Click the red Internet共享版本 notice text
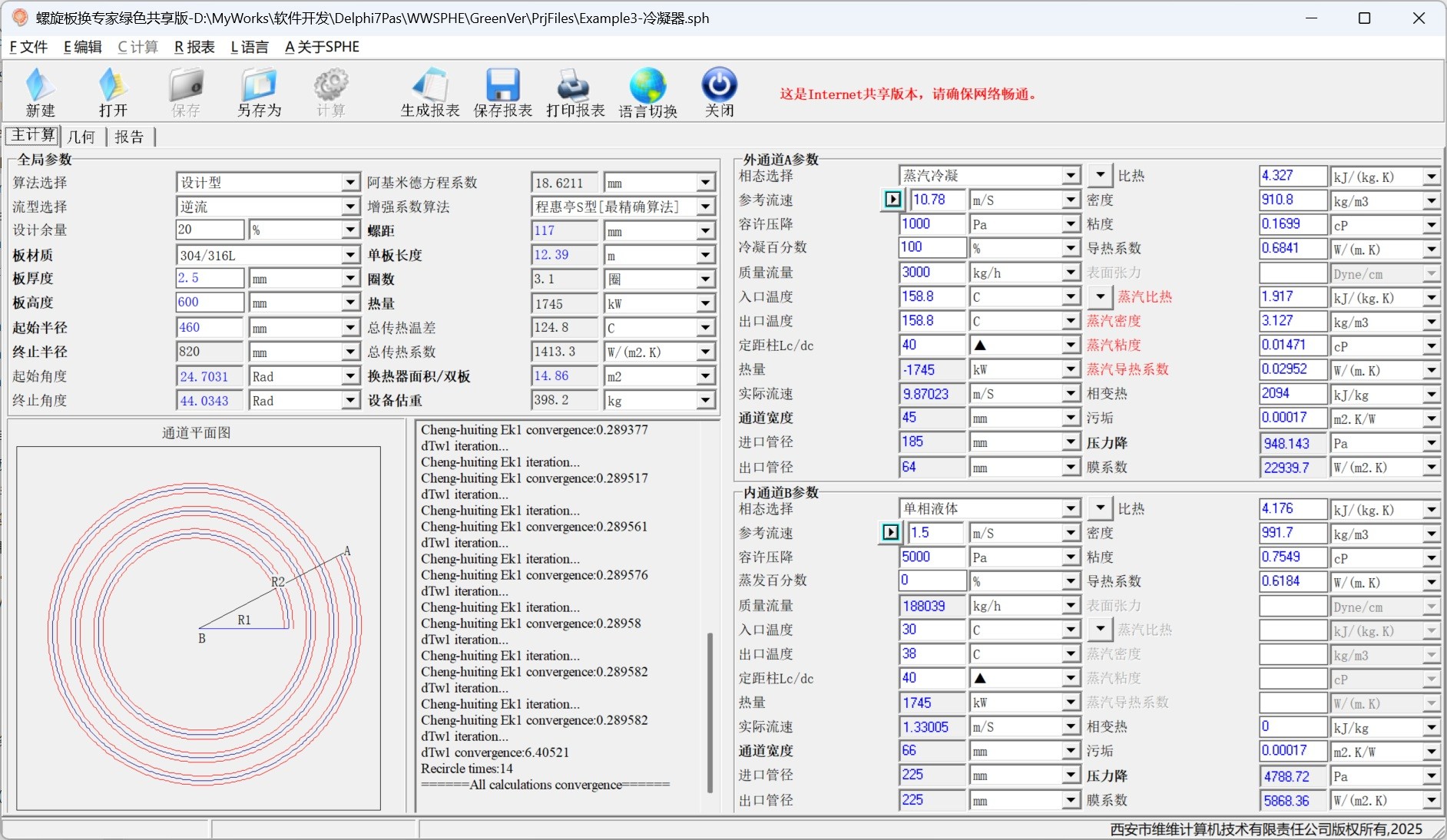1447x840 pixels. [909, 94]
